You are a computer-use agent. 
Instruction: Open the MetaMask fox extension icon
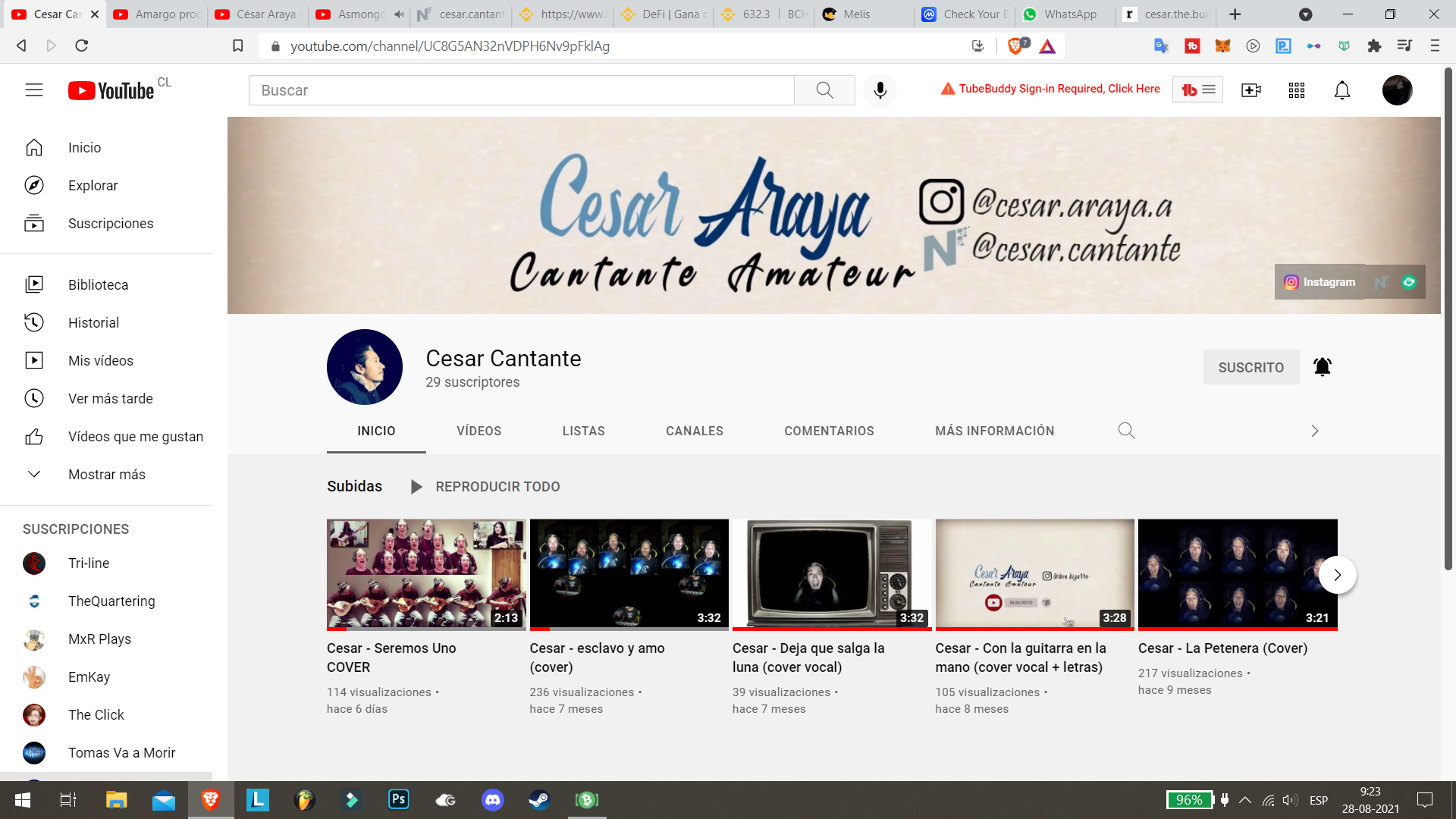(1222, 45)
